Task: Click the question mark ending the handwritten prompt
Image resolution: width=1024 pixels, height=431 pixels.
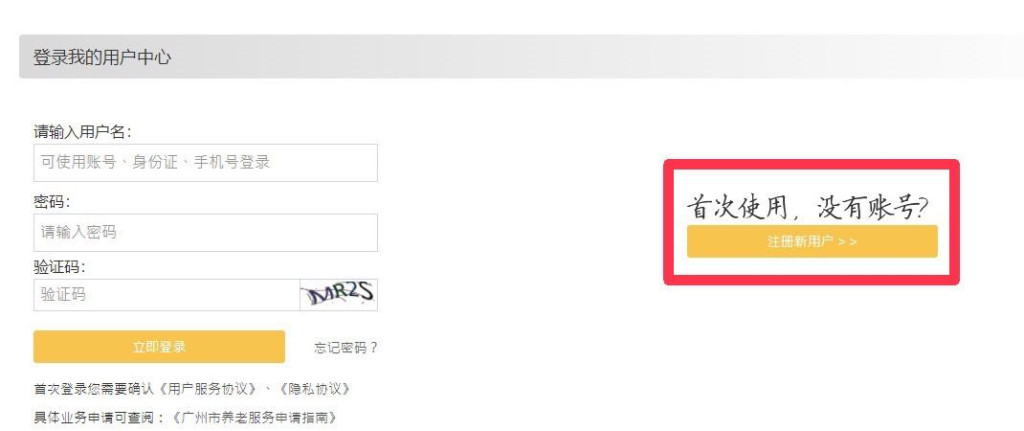Action: pos(922,209)
